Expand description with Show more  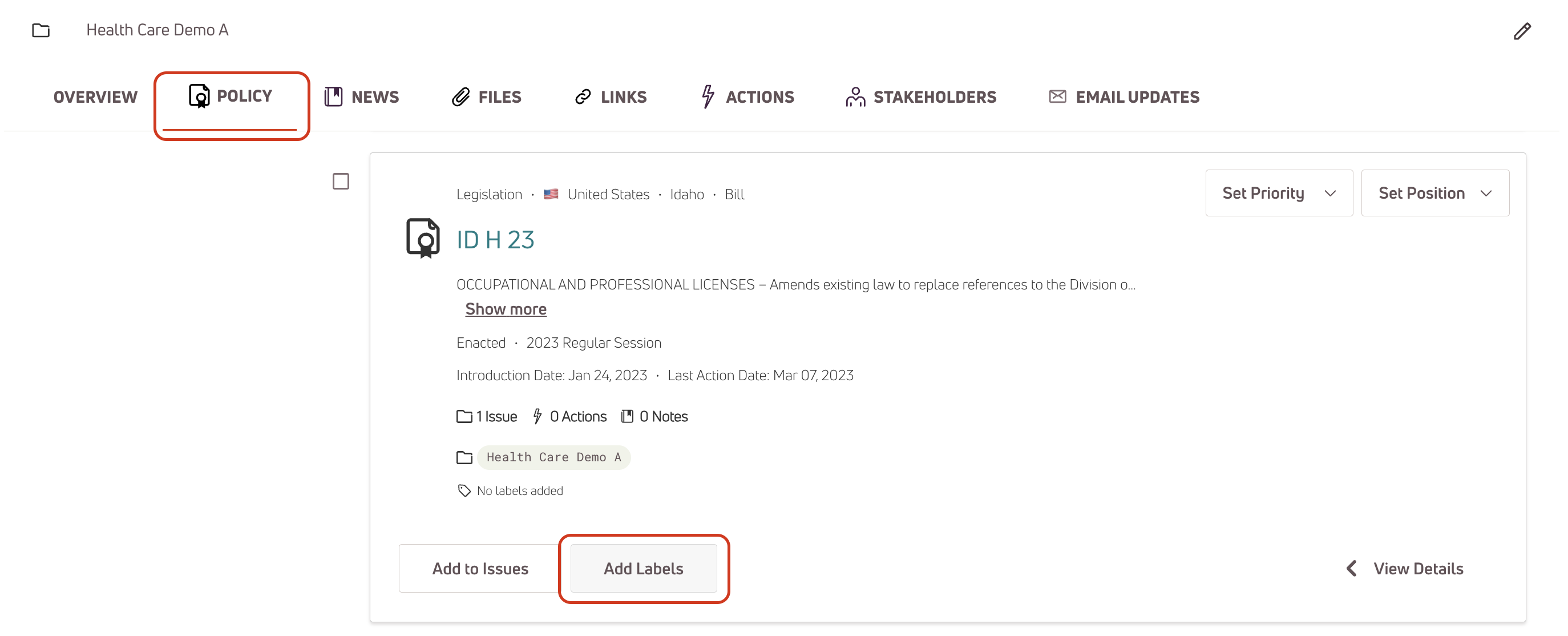tap(506, 309)
